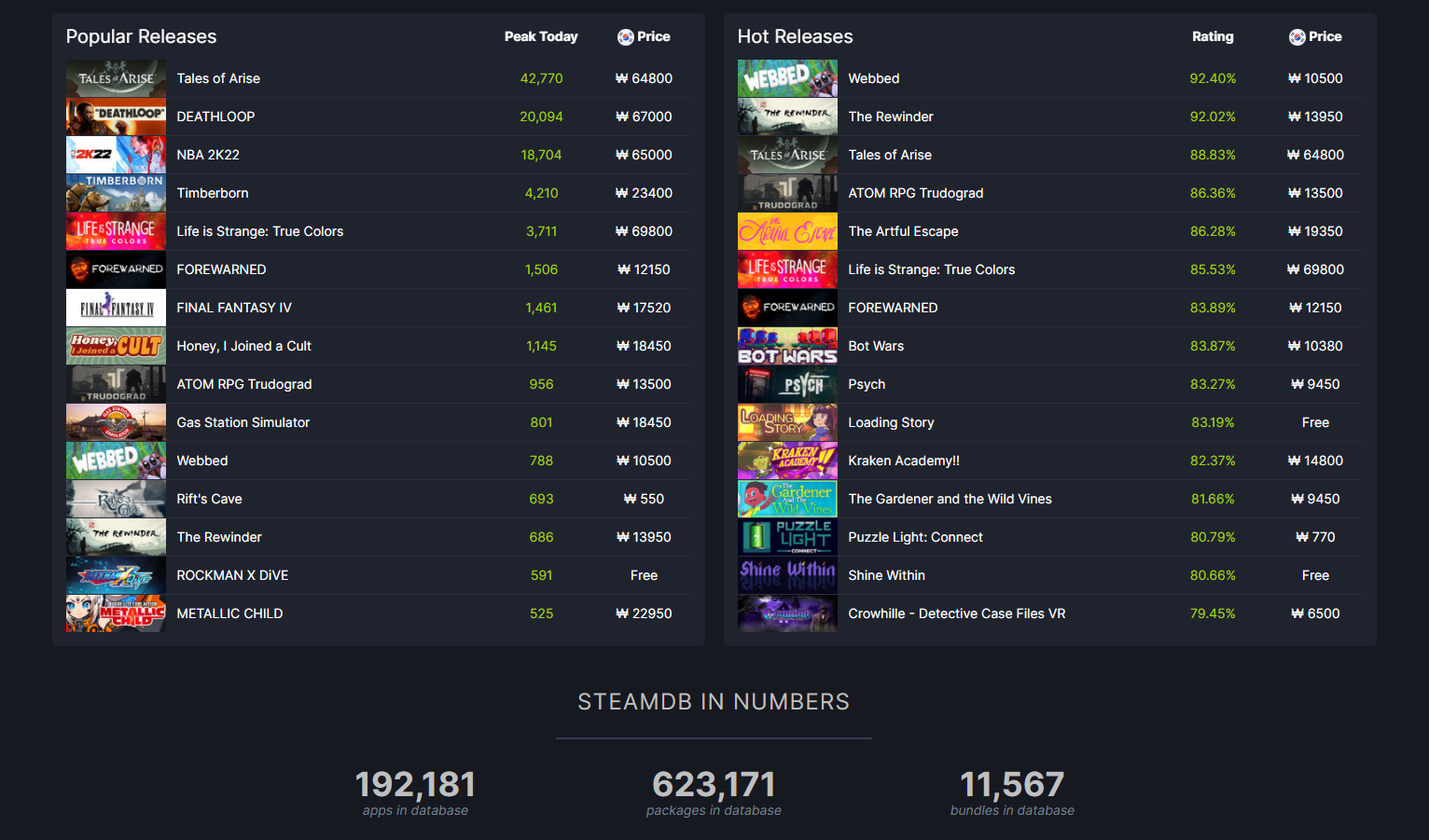Click Webbed thumbnail in Hot Releases
The height and width of the screenshot is (840, 1429).
787,78
